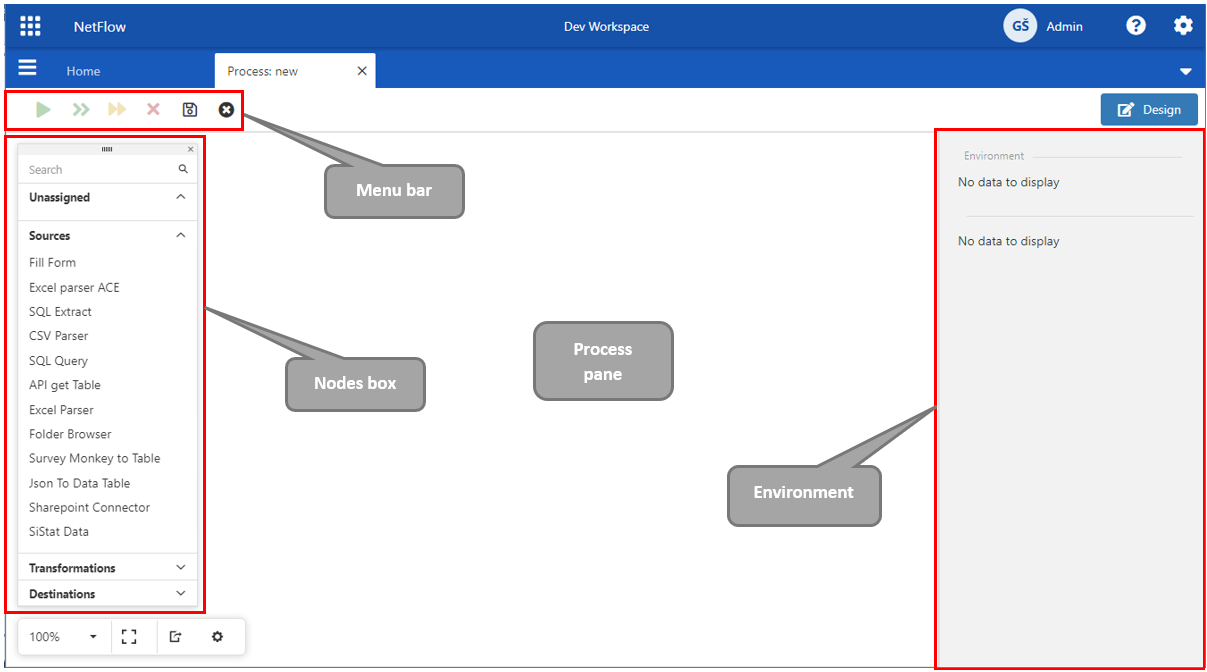Expand the Destinations node group
This screenshot has width=1207, height=672.
[x=108, y=594]
